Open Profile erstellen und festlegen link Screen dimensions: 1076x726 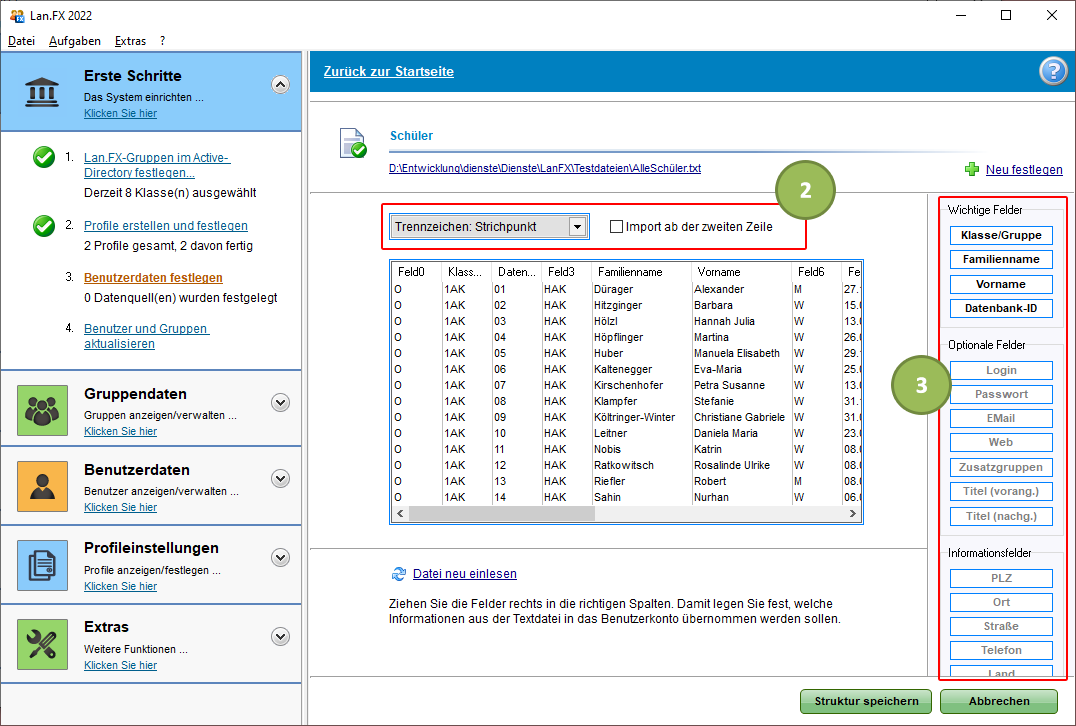[165, 226]
